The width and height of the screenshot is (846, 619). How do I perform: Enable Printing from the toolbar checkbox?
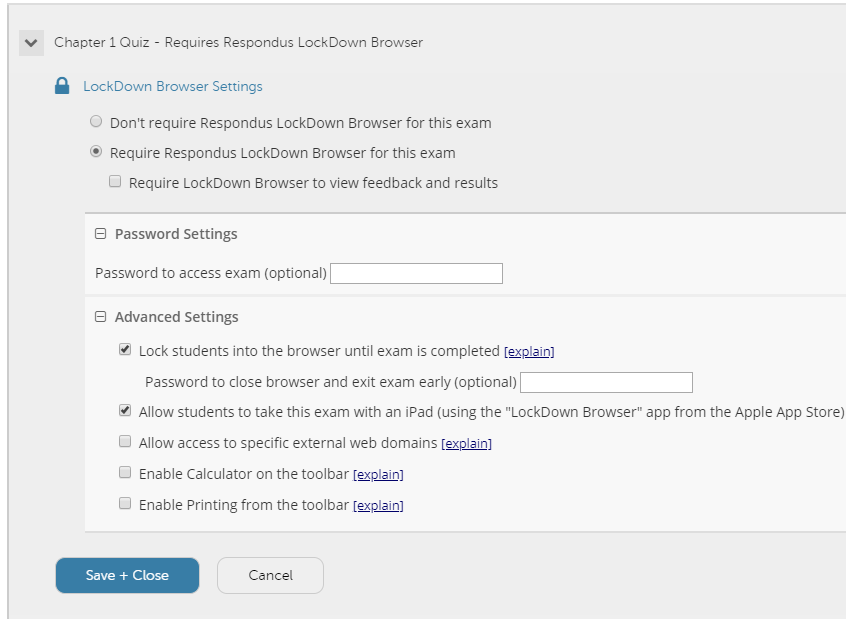tap(125, 504)
